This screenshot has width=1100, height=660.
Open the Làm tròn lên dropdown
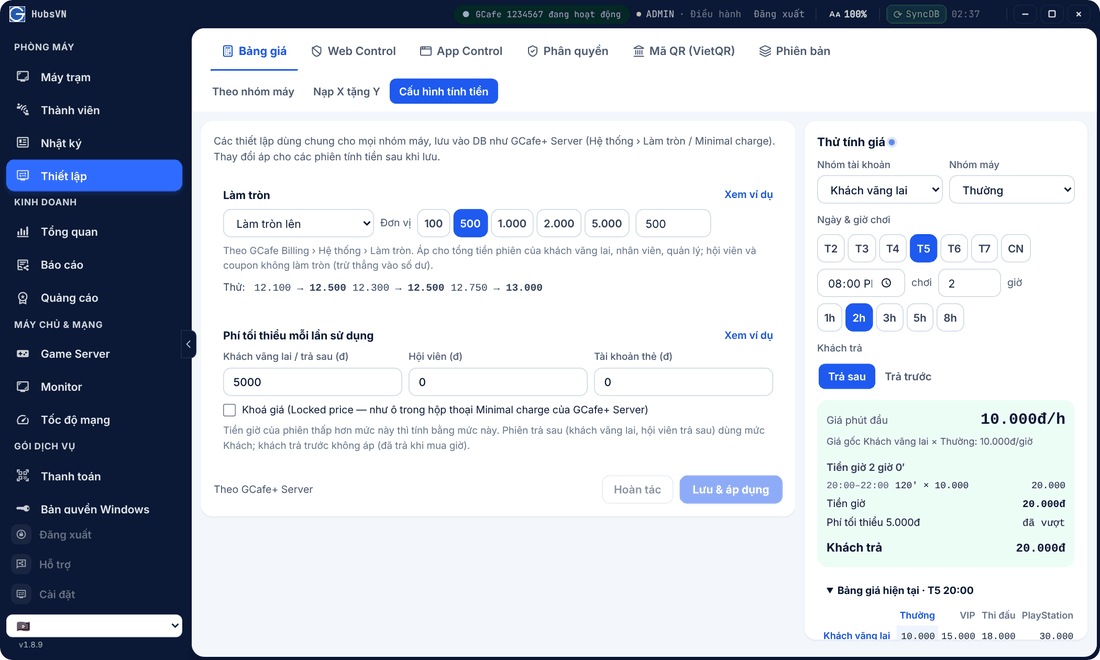tap(299, 224)
